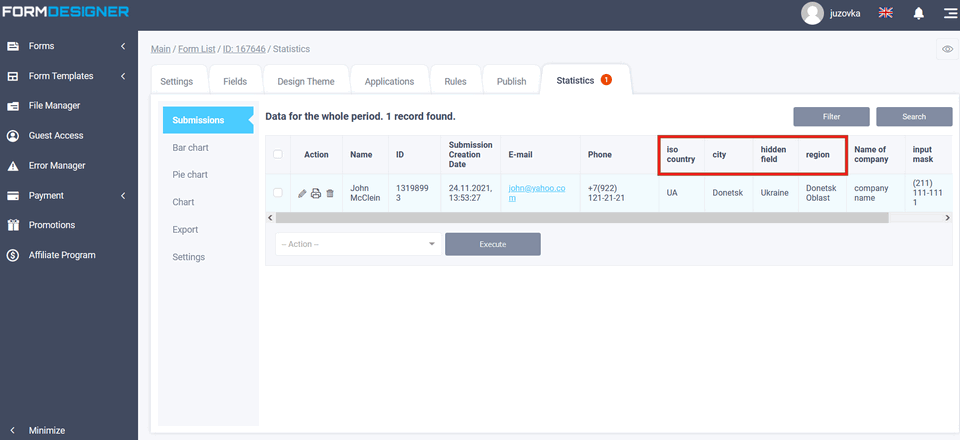Open the hamburger menu in top bar
This screenshot has width=960, height=440.
[948, 13]
